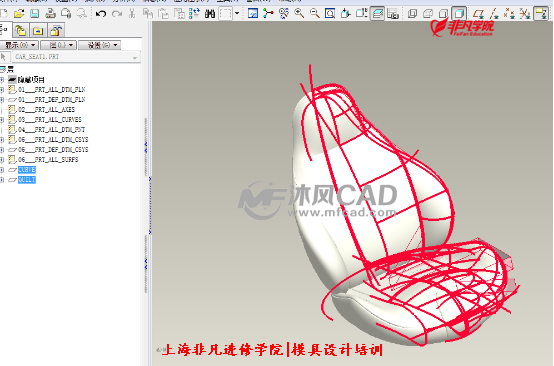The height and width of the screenshot is (366, 554).
Task: Click the Zoom Out magnifier icon
Action: click(314, 14)
